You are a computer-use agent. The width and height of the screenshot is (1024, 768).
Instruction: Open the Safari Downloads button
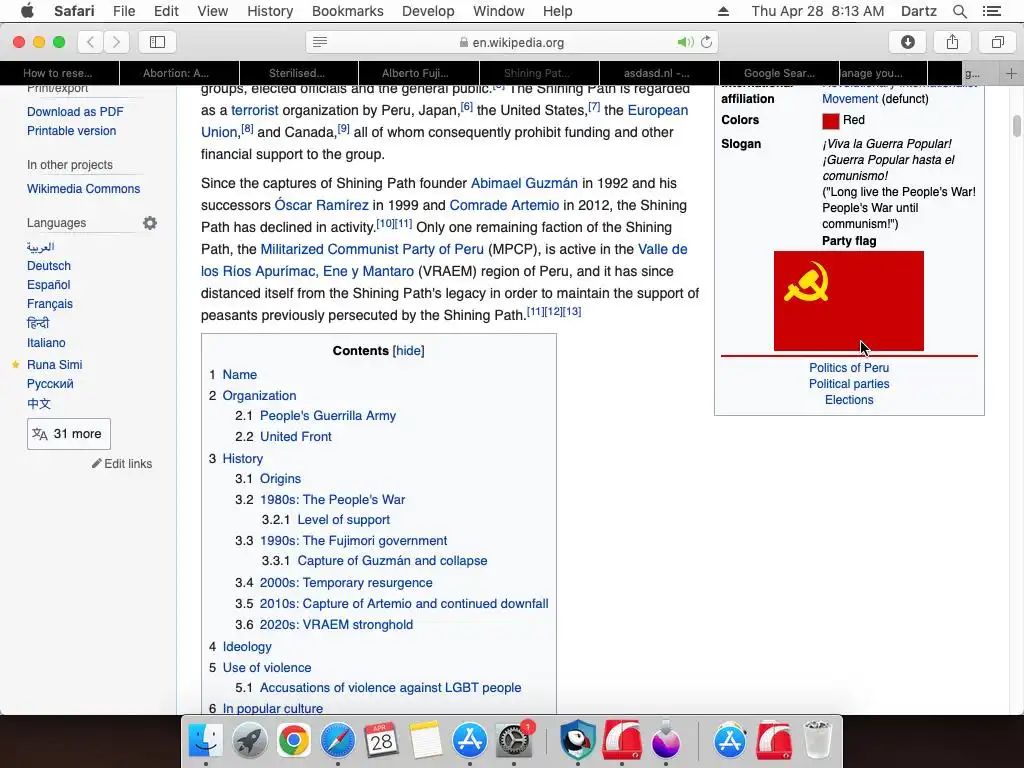(908, 42)
